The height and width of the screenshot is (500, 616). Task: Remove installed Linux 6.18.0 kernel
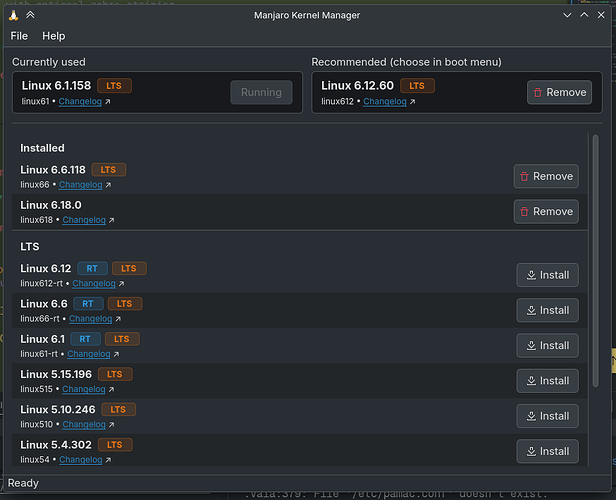[x=545, y=211]
